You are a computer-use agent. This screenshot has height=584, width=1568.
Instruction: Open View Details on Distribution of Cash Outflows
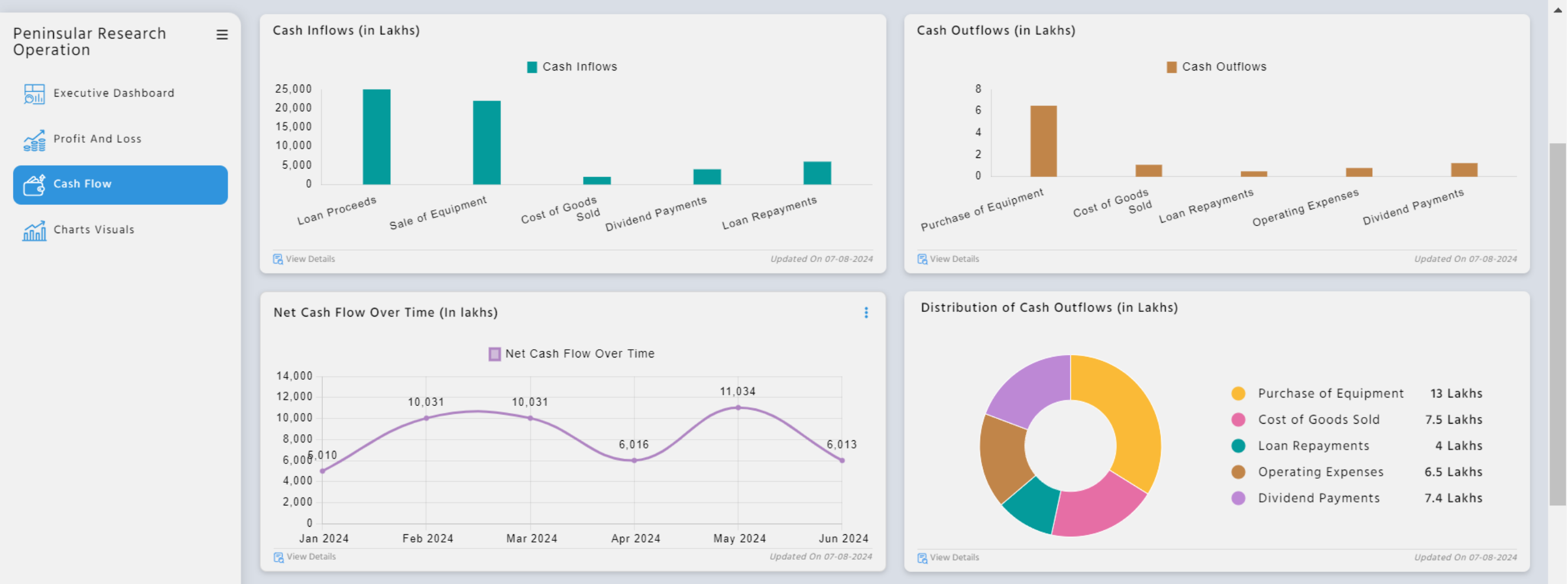coord(921,557)
